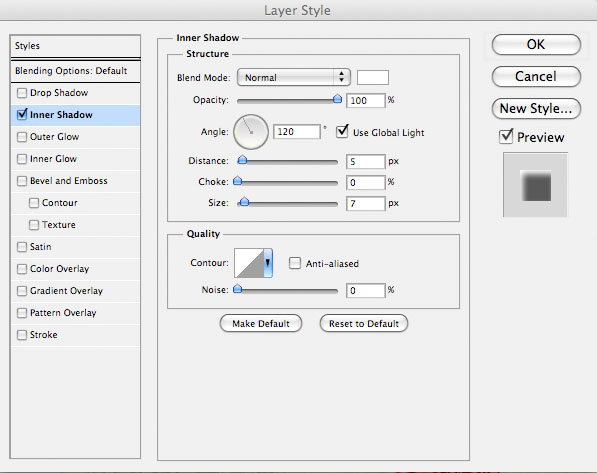This screenshot has width=597, height=473.
Task: Click the Angle value field
Action: [x=297, y=132]
